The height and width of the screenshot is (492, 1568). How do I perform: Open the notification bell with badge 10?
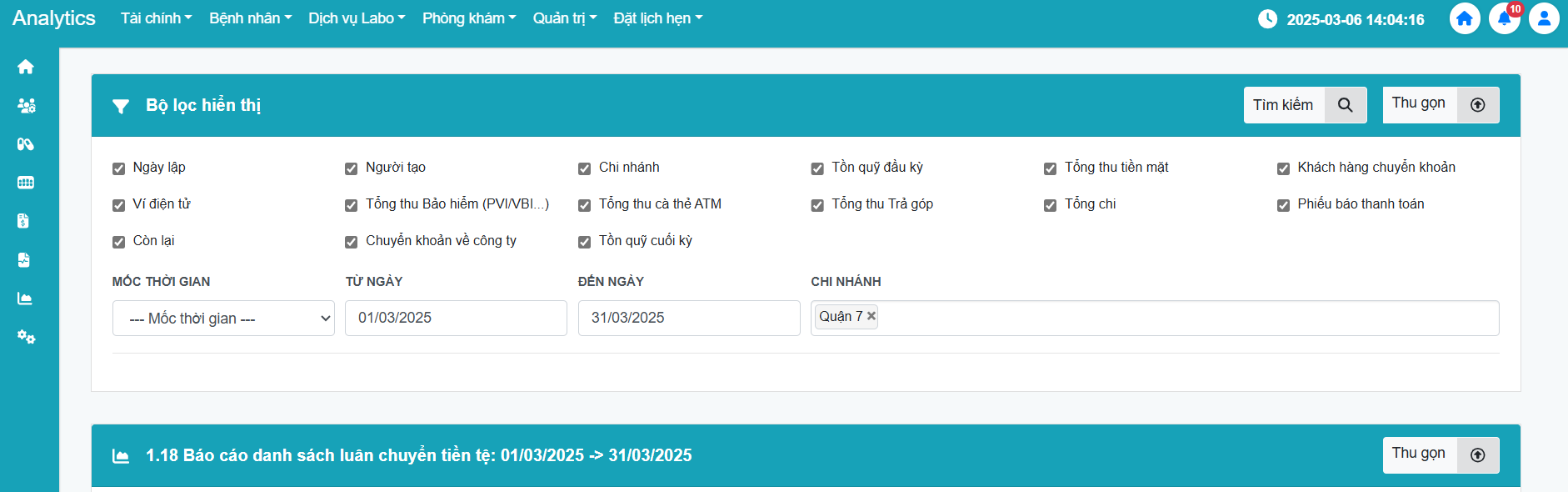pos(1504,18)
